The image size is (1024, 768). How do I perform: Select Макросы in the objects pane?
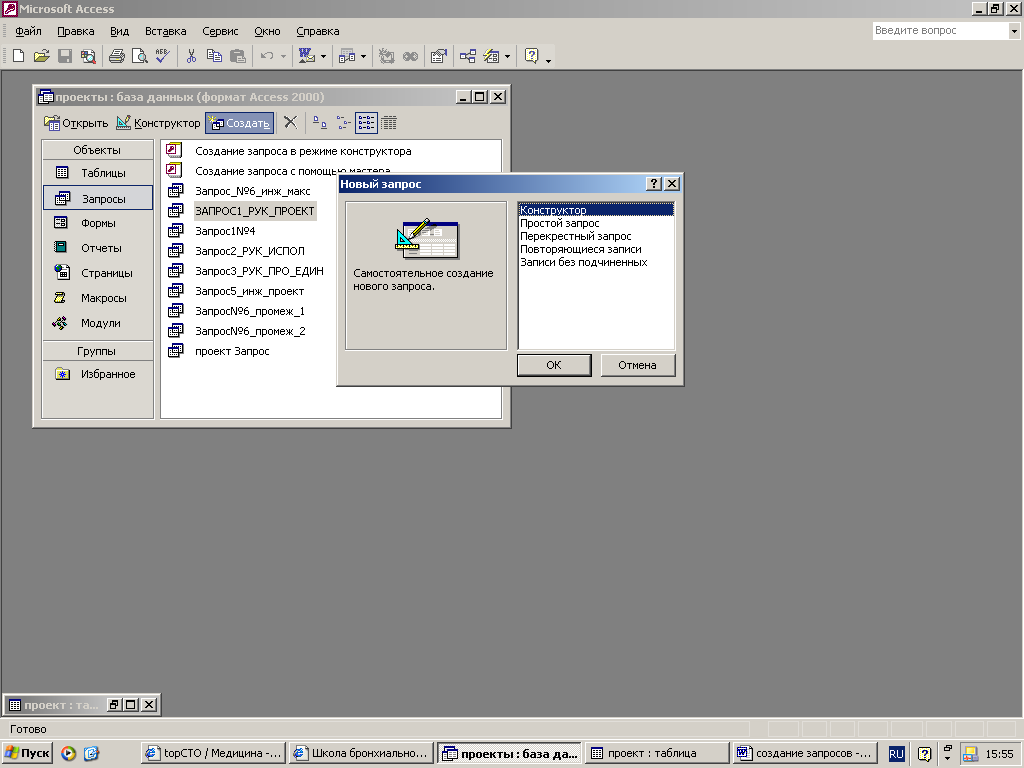[x=98, y=298]
